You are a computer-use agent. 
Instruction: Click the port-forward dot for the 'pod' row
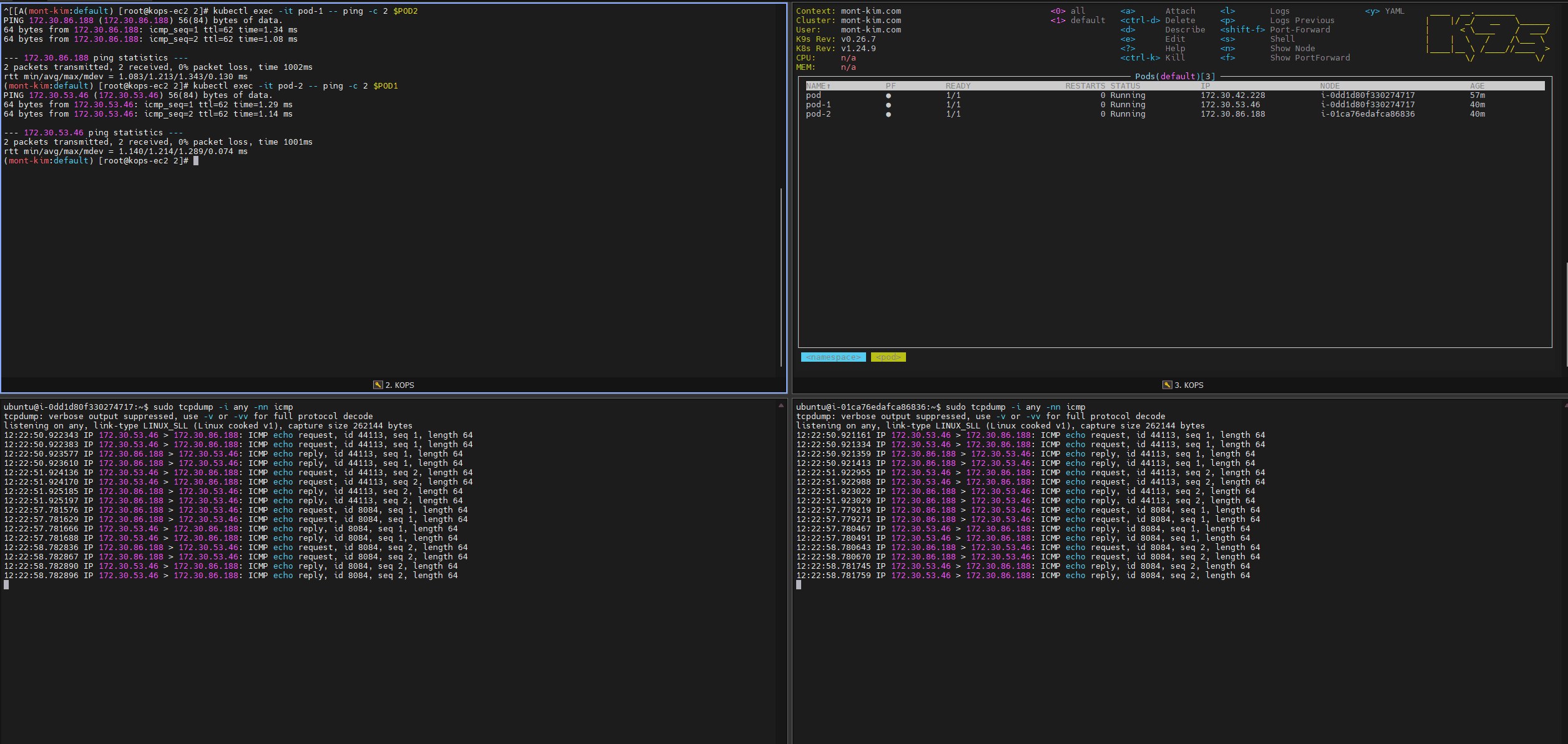888,95
